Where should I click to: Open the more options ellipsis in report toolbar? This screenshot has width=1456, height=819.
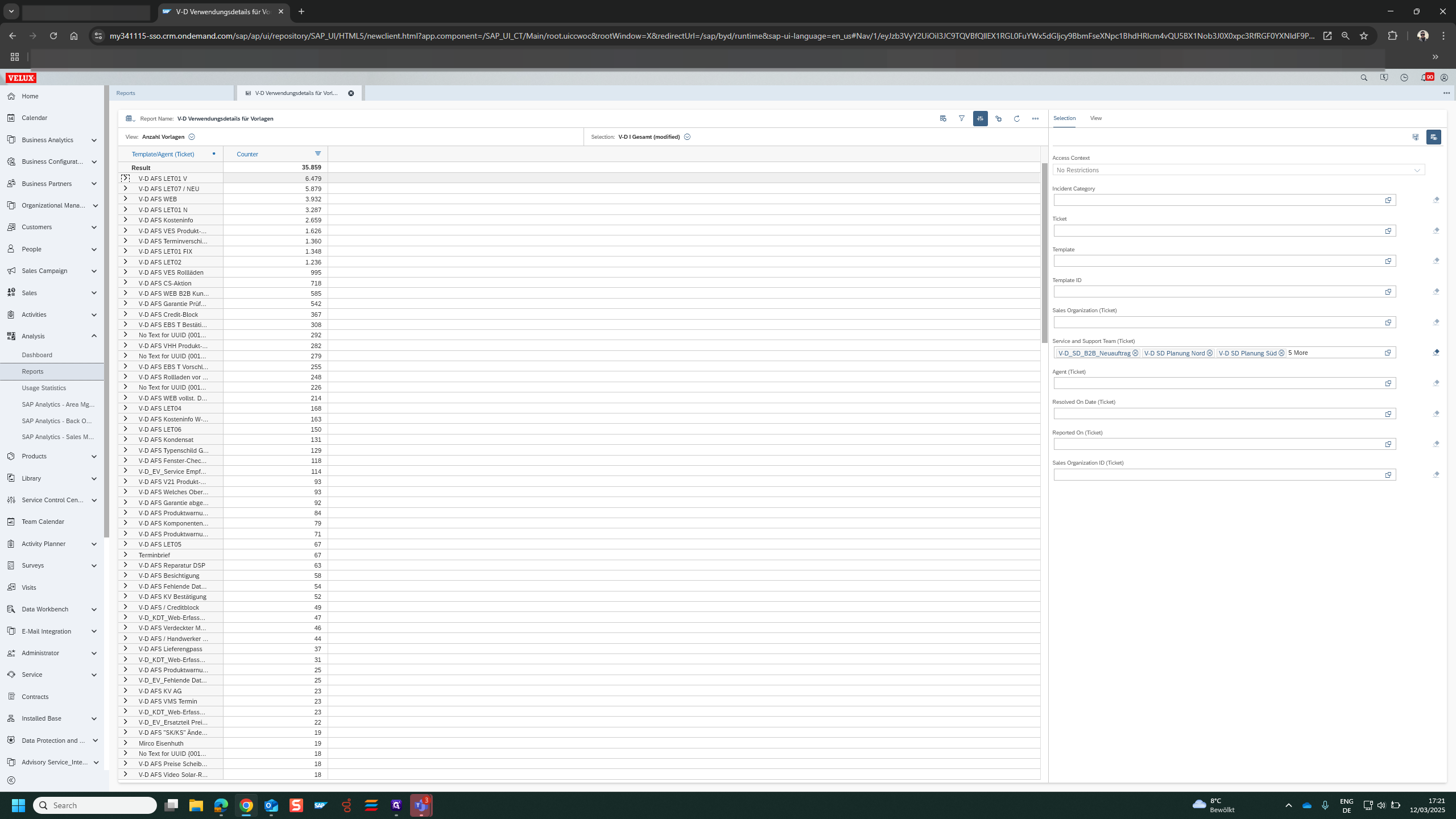tap(1035, 118)
